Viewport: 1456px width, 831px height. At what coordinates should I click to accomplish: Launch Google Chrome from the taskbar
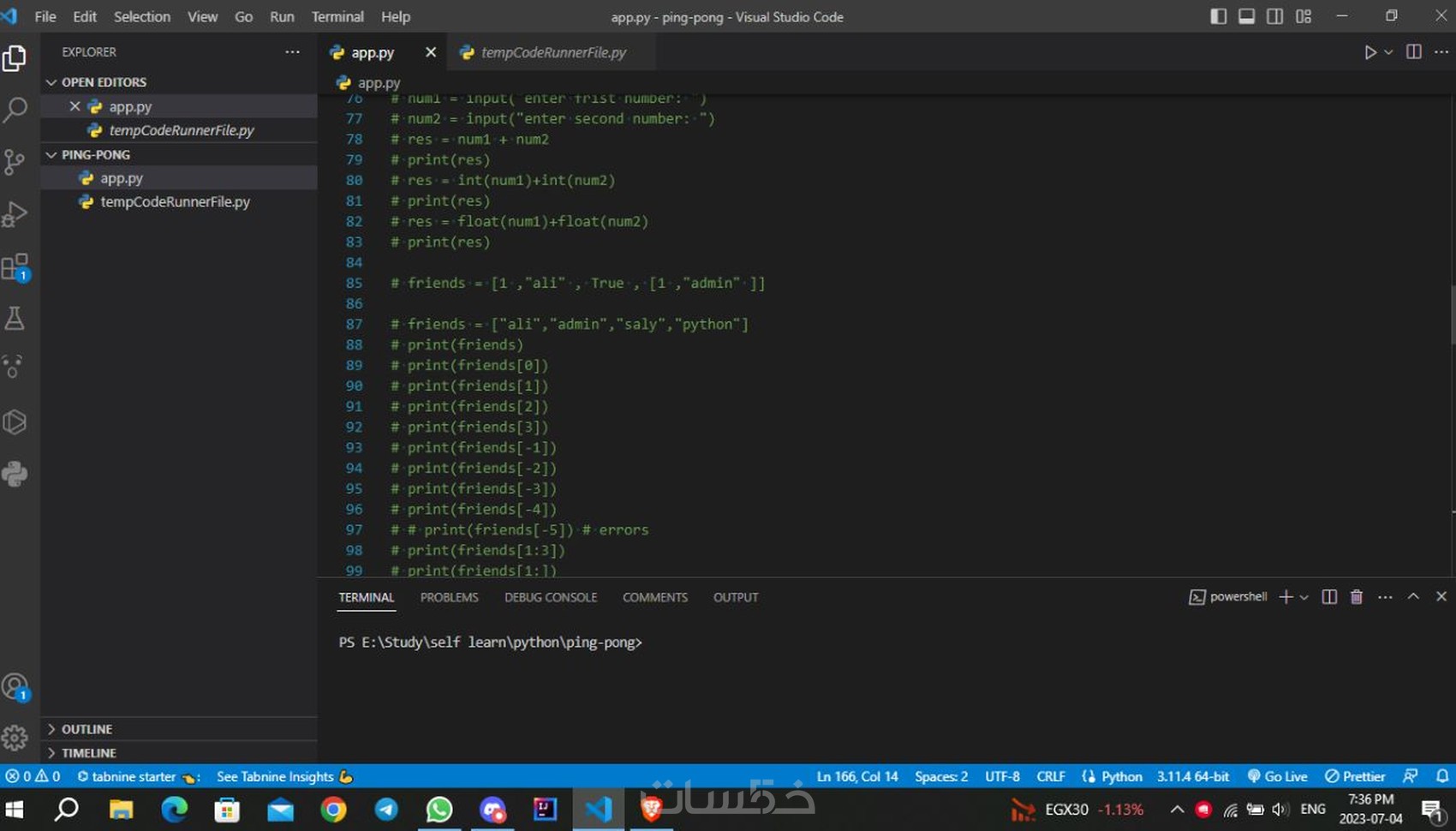333,810
